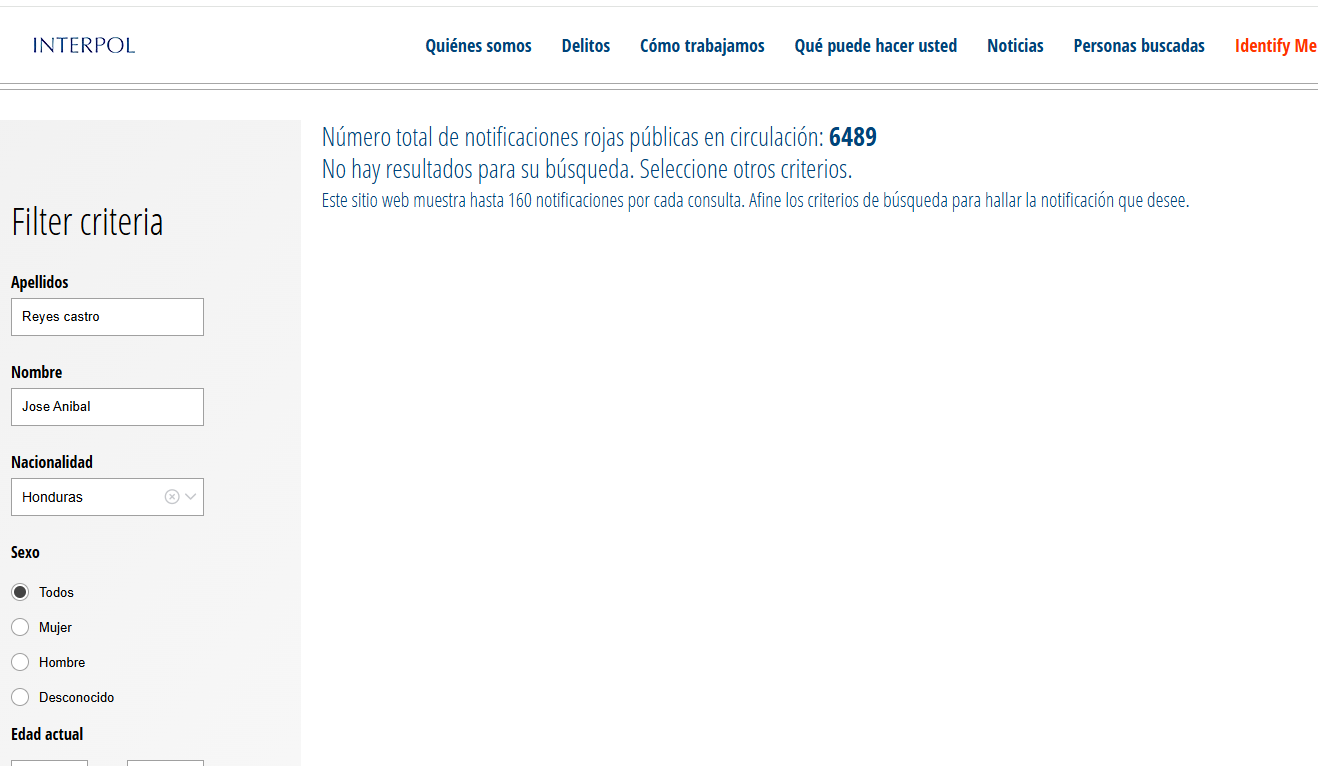Visit the Noticias section
1318x766 pixels.
[x=1015, y=46]
